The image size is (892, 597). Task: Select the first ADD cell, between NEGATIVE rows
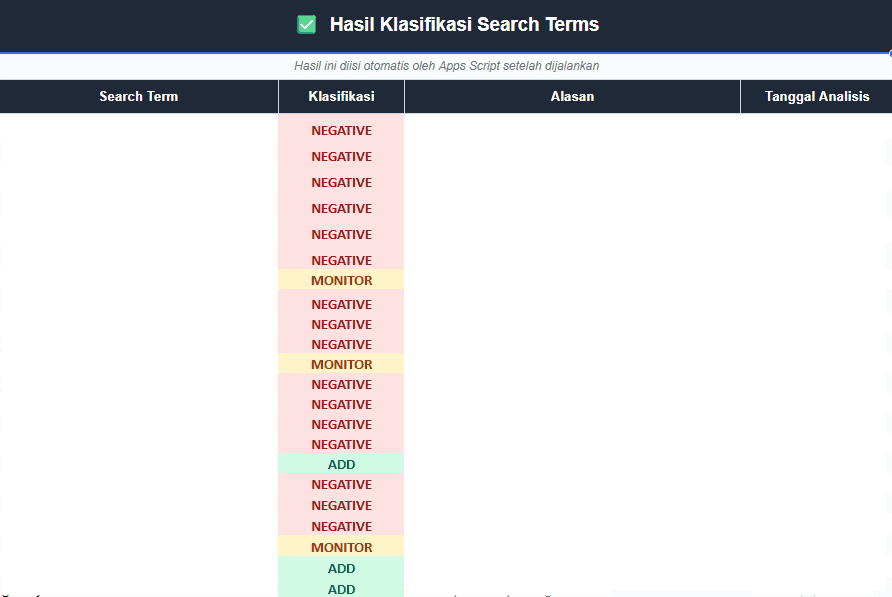[341, 464]
